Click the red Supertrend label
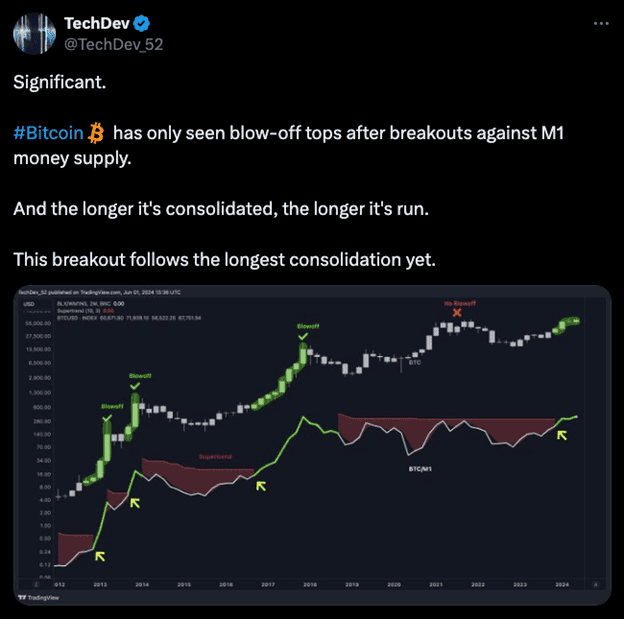 (x=214, y=457)
